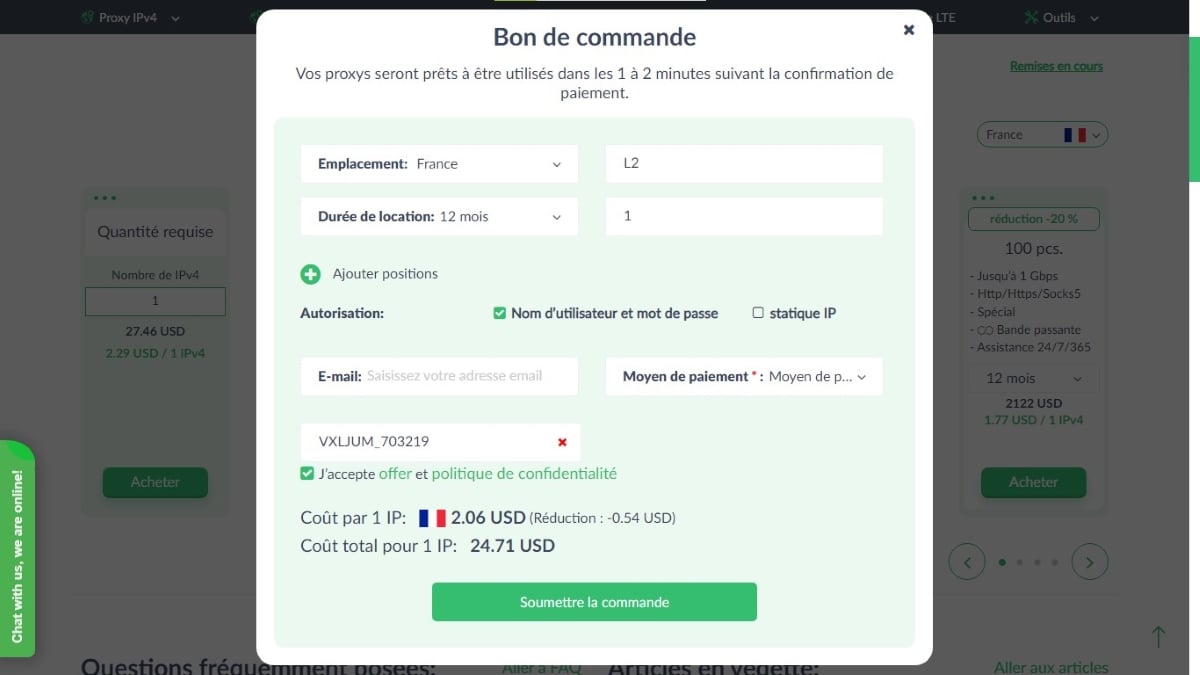Open the politique de confidentialité link

pyautogui.click(x=524, y=474)
